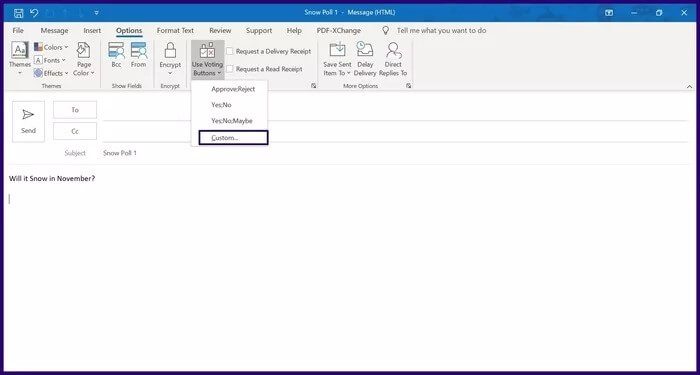Open the Save Sent Item To menu
The image size is (700, 375).
pos(338,59)
